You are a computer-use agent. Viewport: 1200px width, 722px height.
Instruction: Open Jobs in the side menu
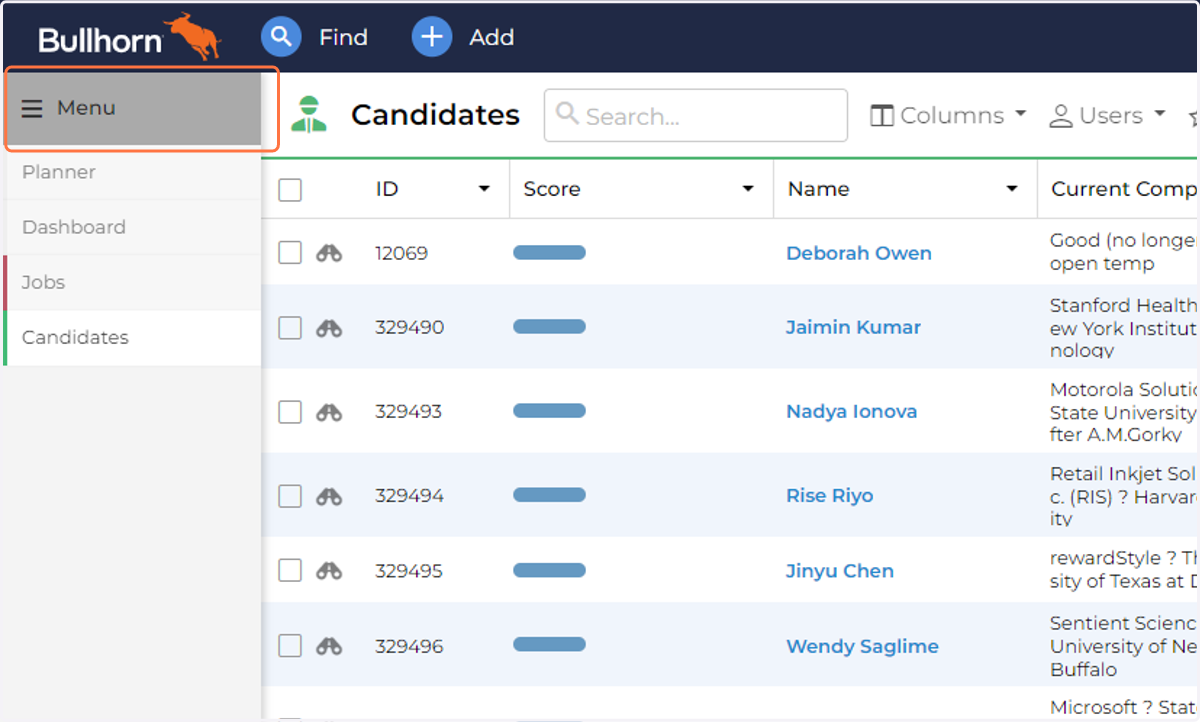point(132,282)
